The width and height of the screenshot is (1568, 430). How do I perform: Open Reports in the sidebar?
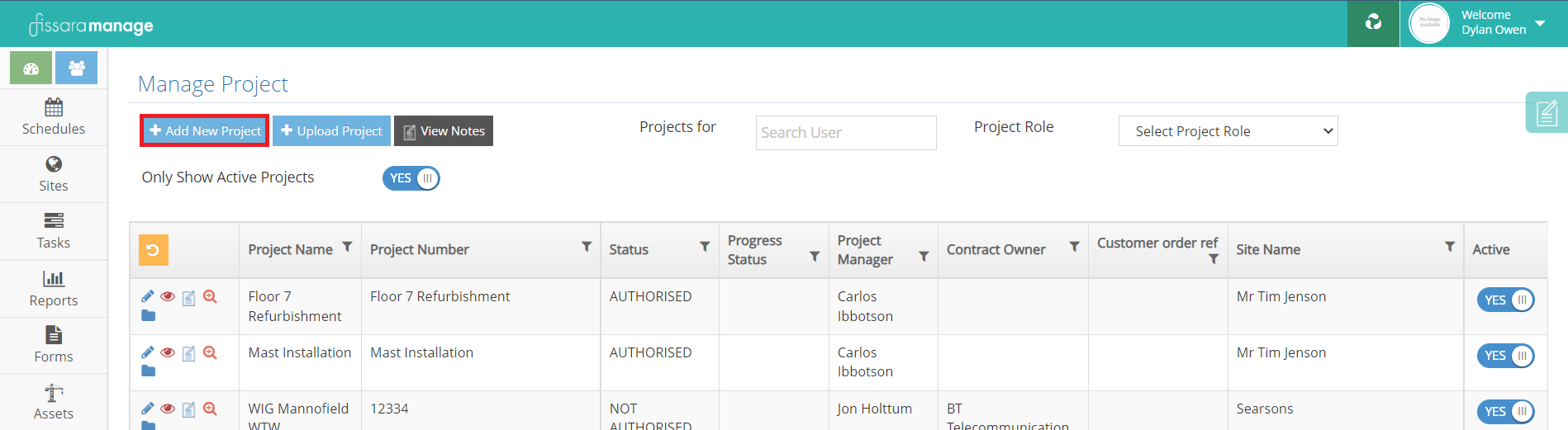click(54, 289)
